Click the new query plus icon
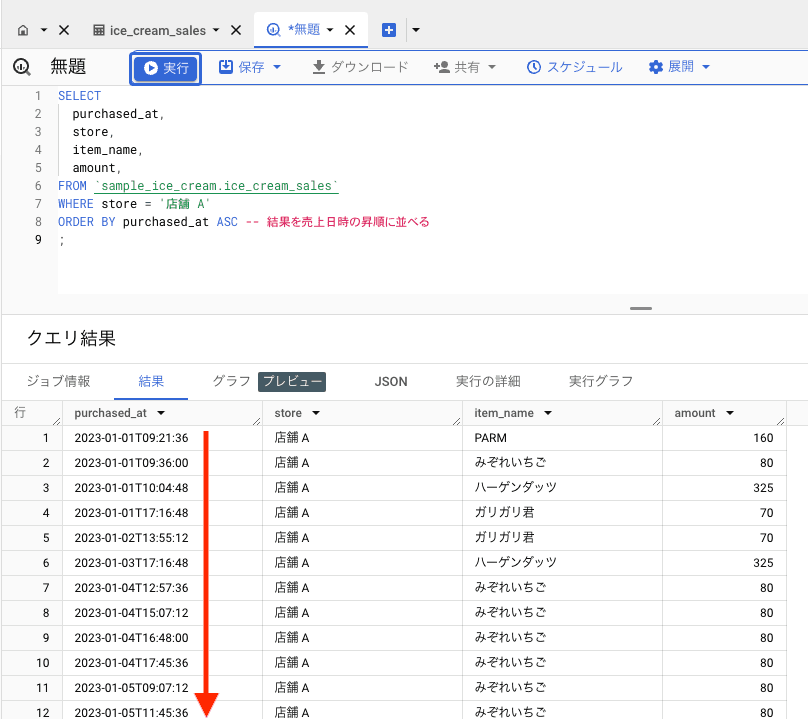The image size is (808, 719). [389, 30]
